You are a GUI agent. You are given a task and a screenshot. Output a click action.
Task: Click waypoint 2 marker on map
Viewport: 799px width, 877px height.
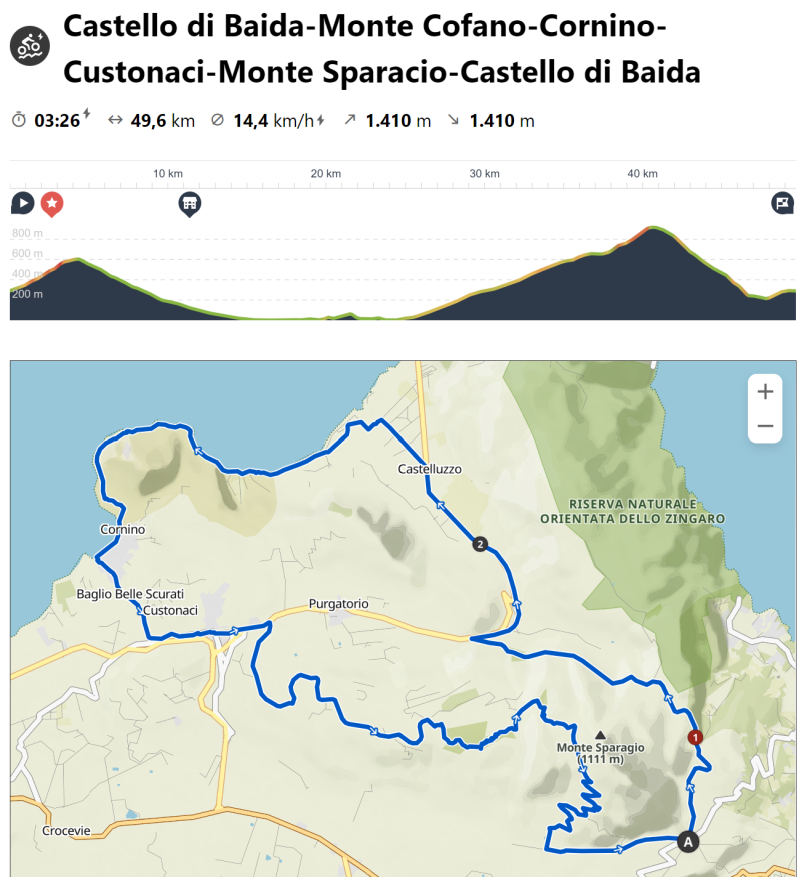pos(481,545)
